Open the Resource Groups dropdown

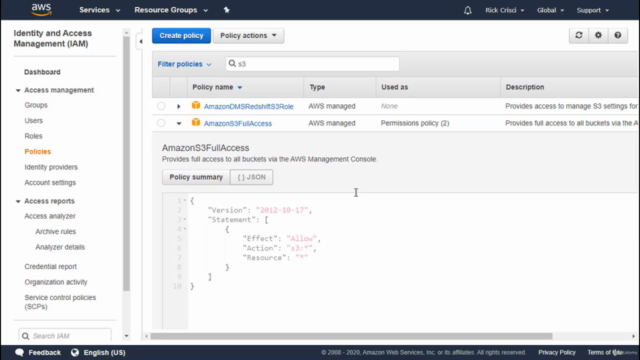point(171,10)
